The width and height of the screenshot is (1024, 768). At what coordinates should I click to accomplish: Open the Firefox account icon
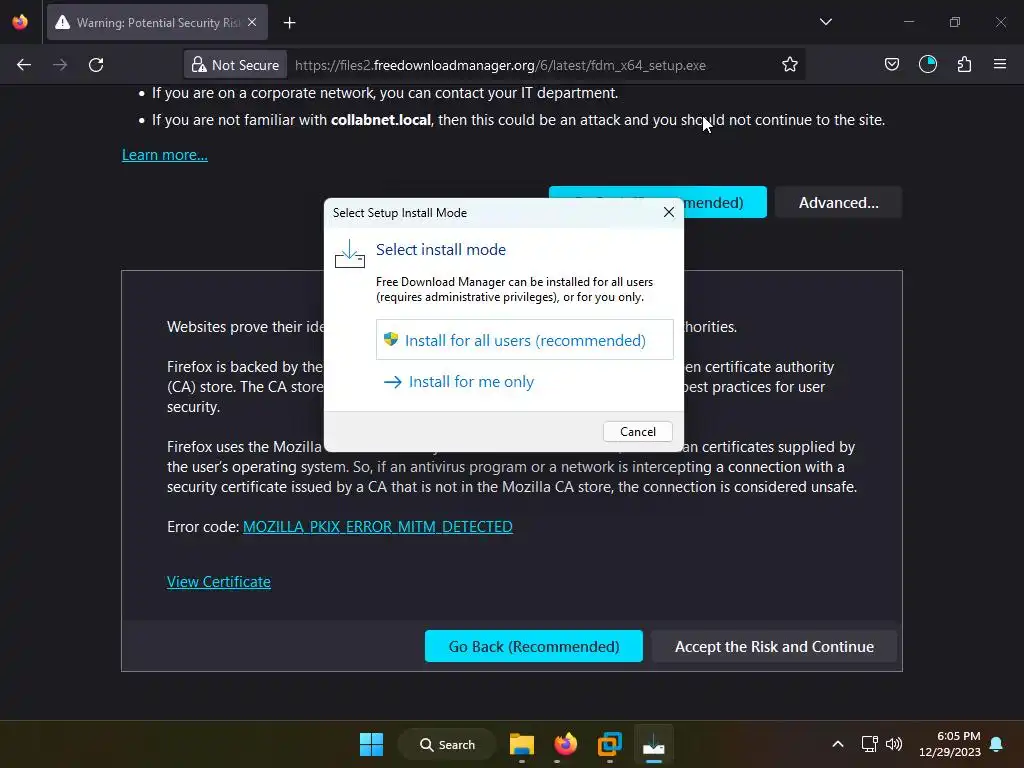pyautogui.click(x=927, y=65)
